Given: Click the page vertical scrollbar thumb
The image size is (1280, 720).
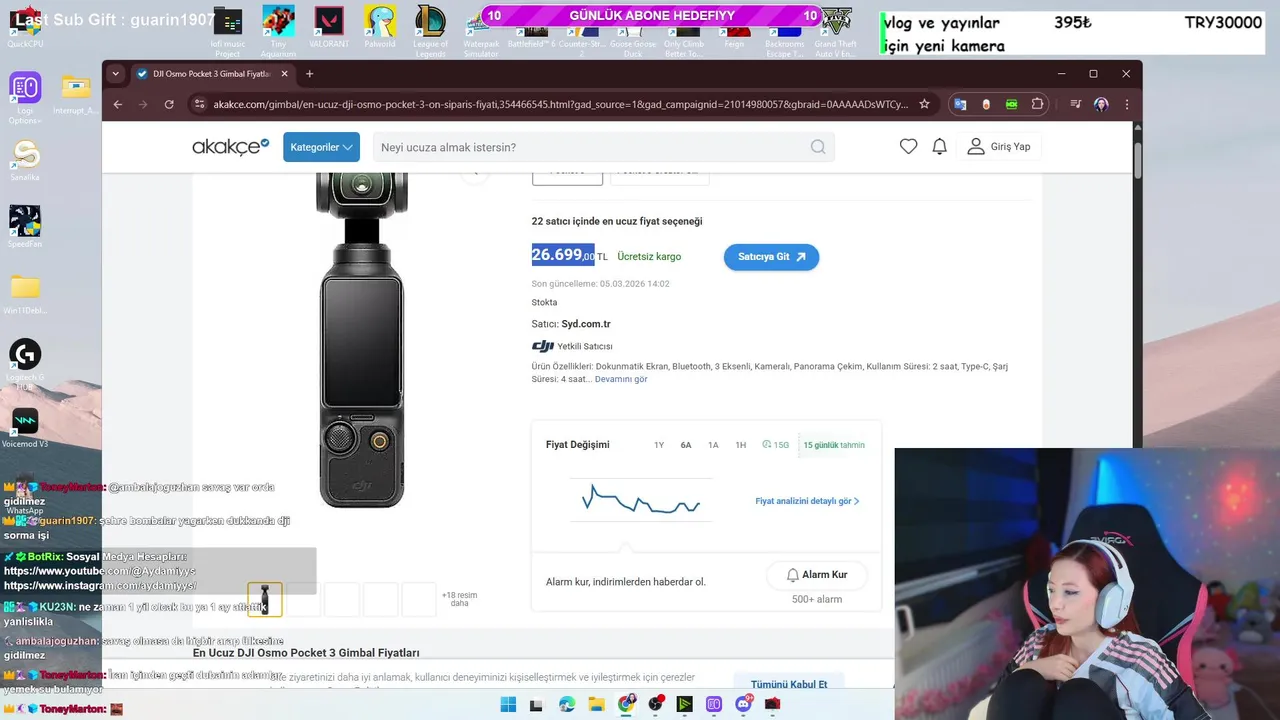Looking at the screenshot, I should [1138, 160].
